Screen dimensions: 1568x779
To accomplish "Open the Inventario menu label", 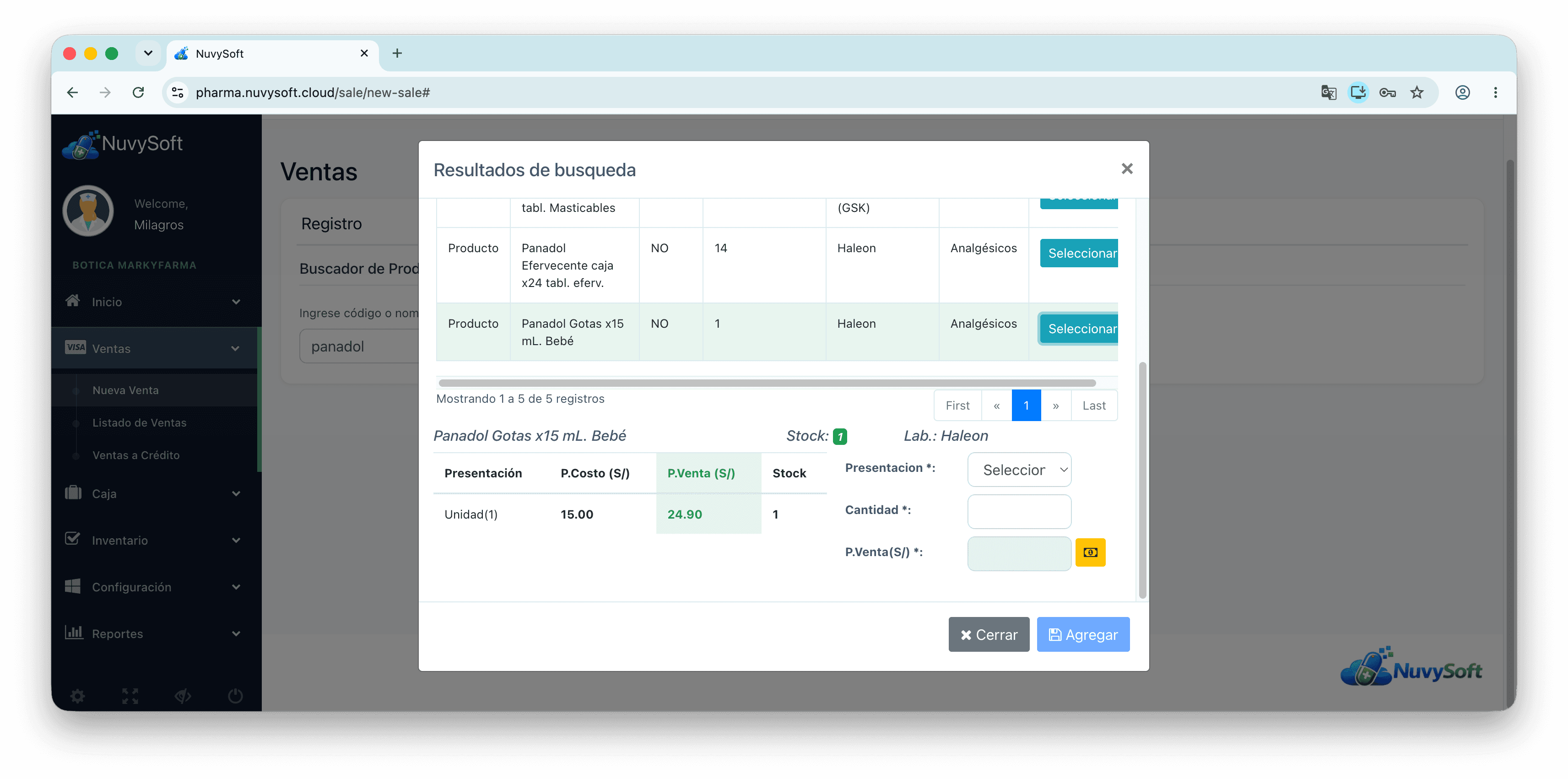I will (120, 541).
